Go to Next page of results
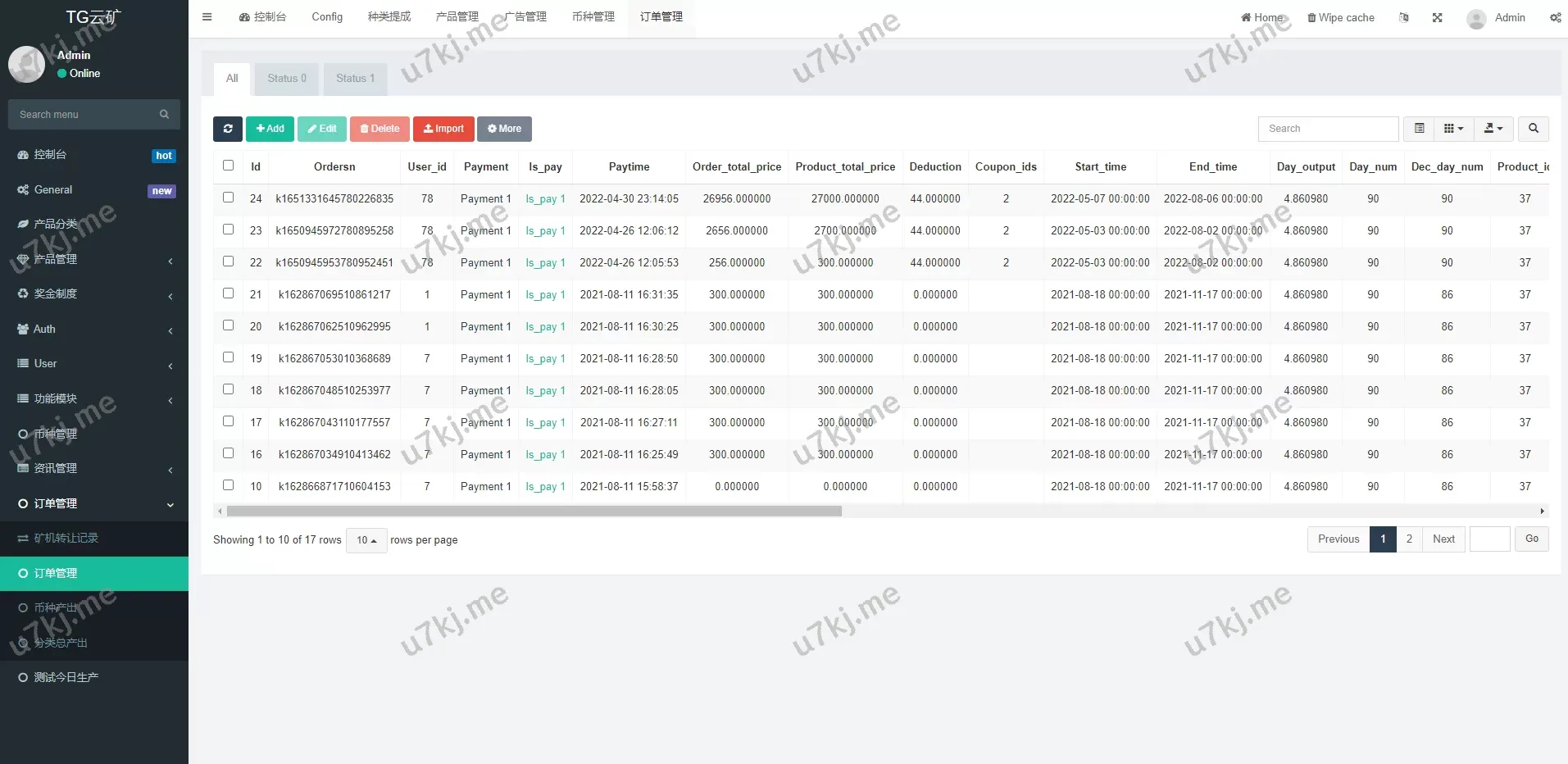Image resolution: width=1568 pixels, height=764 pixels. coord(1443,539)
